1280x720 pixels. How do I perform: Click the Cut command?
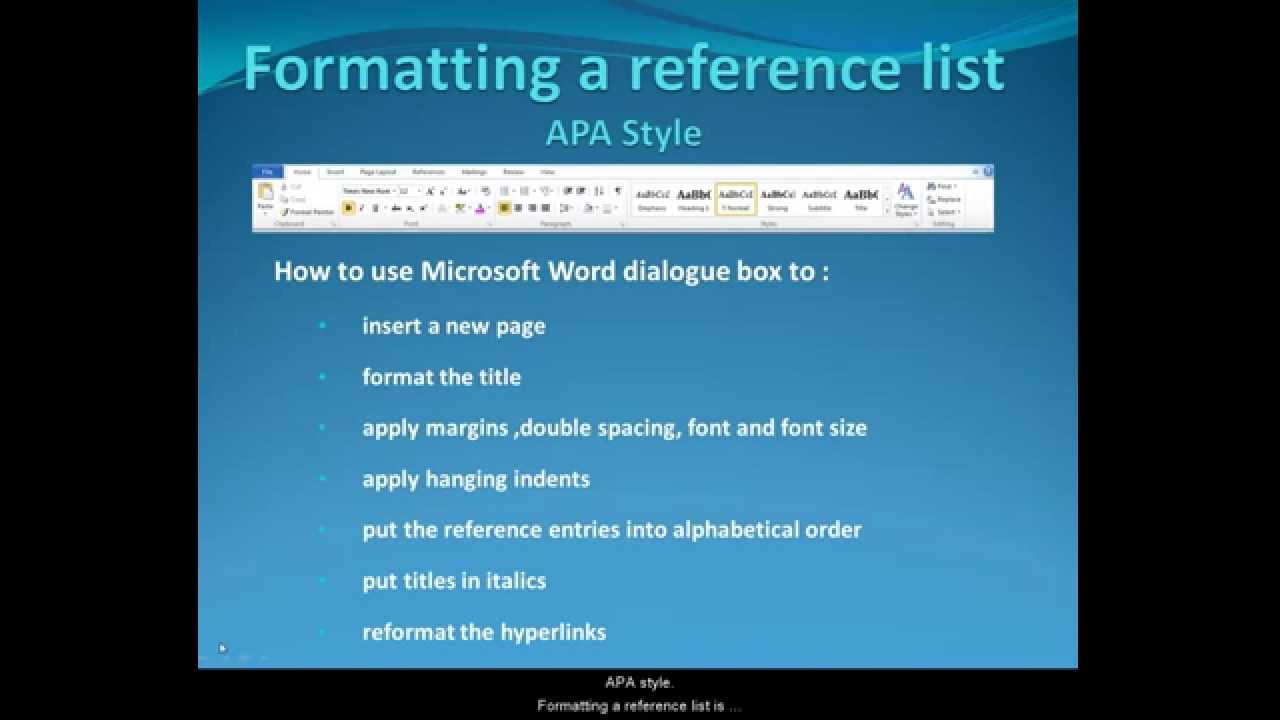(x=291, y=187)
